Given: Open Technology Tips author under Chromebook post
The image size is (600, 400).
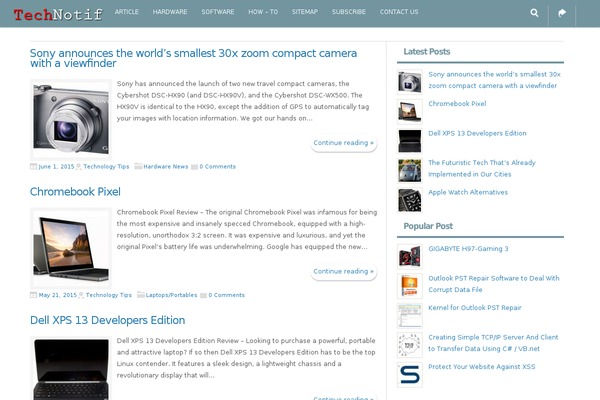Looking at the screenshot, I should point(109,295).
